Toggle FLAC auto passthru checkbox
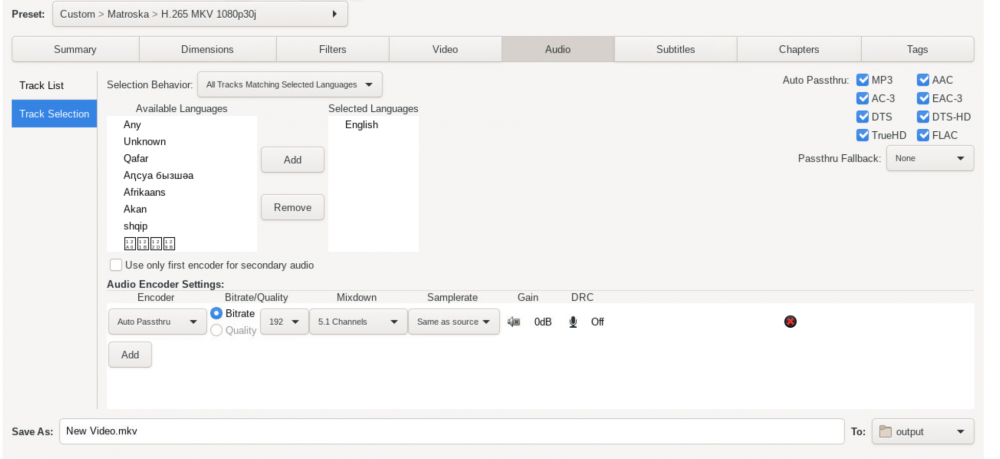 923,135
